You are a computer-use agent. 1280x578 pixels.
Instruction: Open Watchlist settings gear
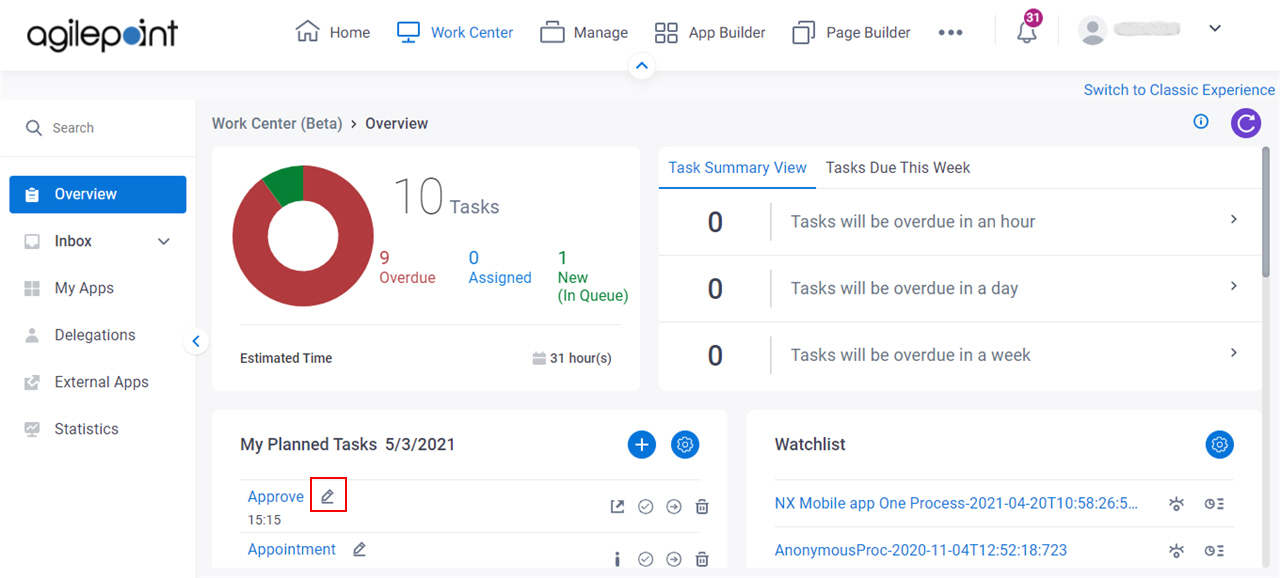coord(1220,445)
